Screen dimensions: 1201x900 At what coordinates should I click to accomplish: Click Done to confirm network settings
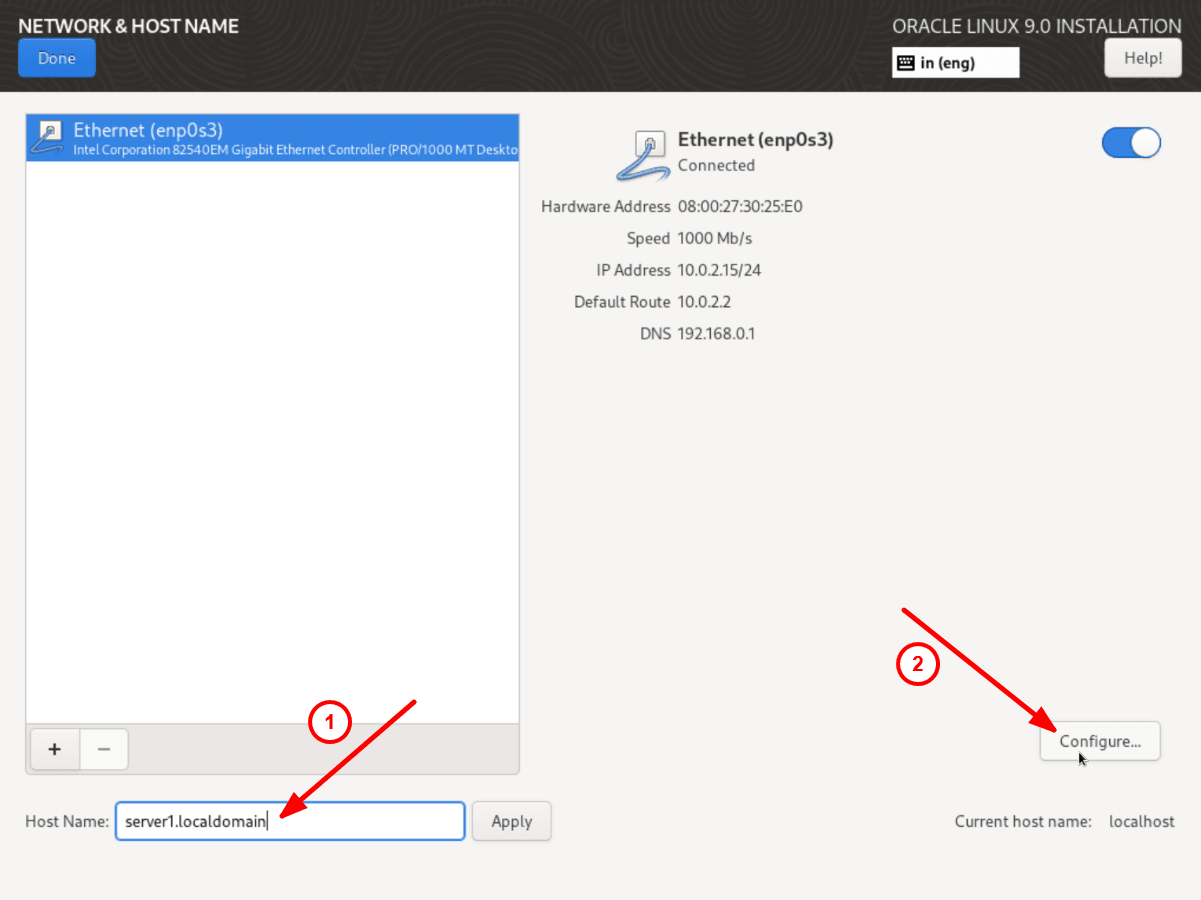[x=56, y=57]
